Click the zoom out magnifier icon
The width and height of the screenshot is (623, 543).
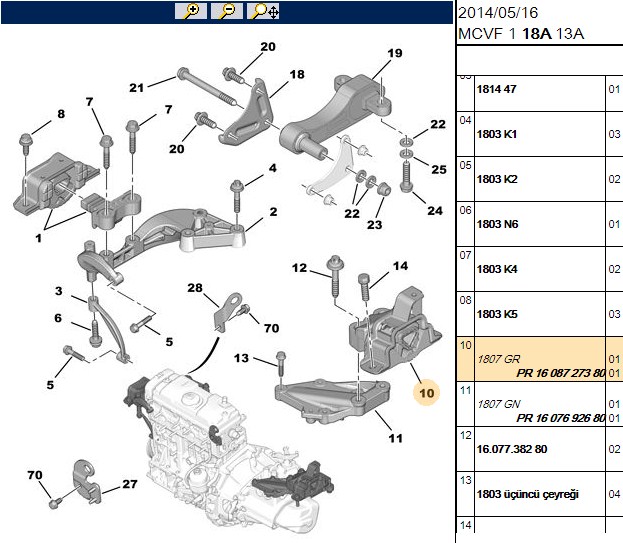pyautogui.click(x=226, y=11)
